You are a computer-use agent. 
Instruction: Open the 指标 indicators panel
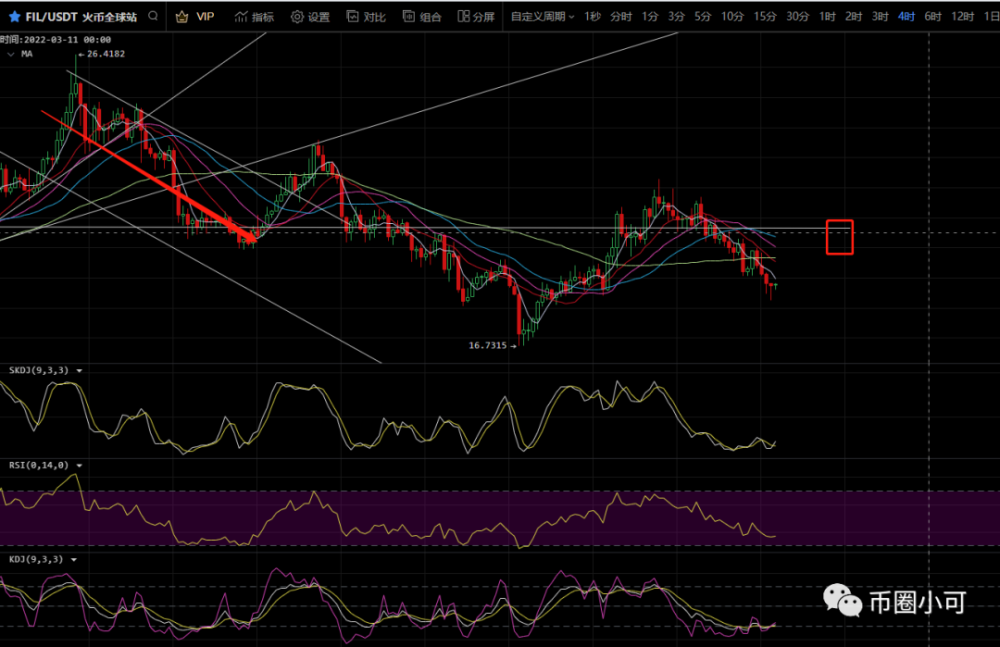(254, 17)
